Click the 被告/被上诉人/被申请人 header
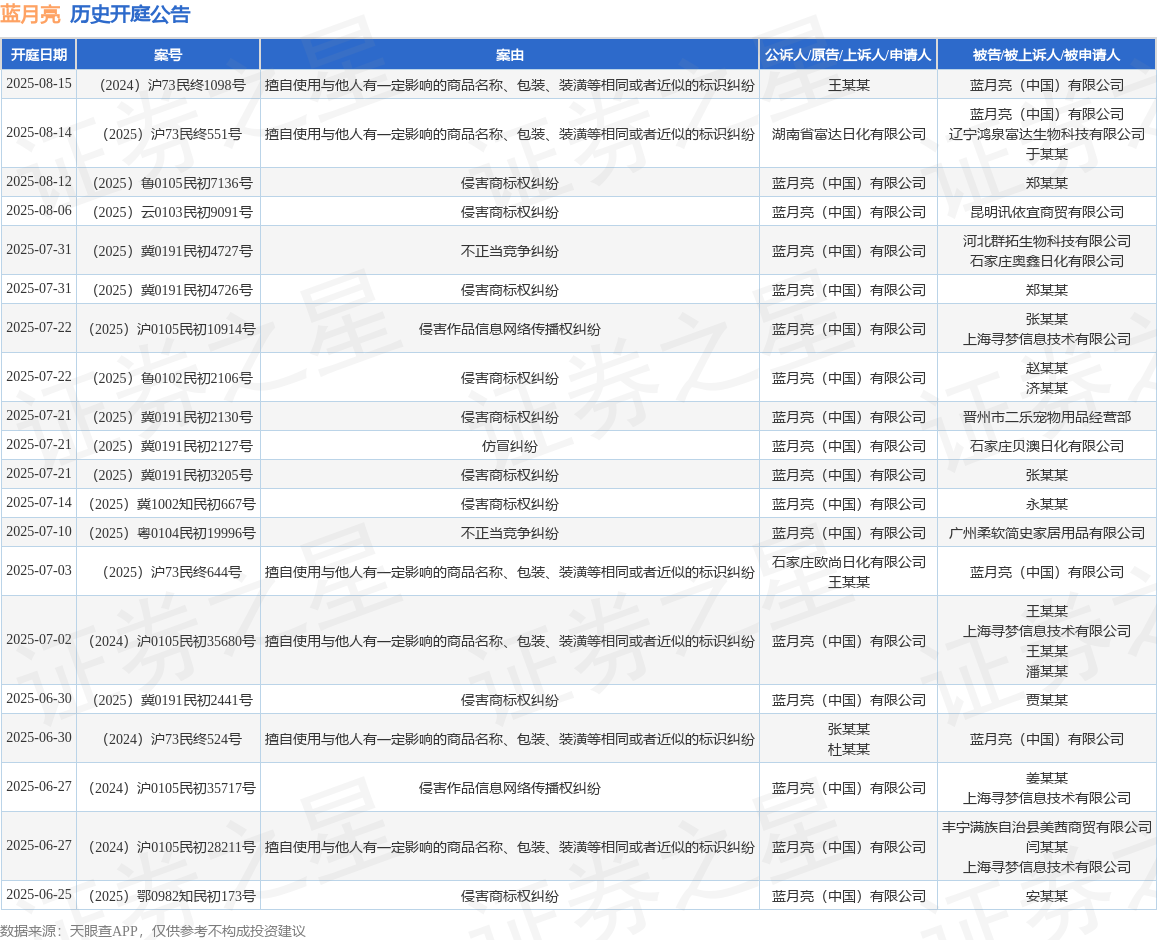The height and width of the screenshot is (940, 1157). [1046, 55]
